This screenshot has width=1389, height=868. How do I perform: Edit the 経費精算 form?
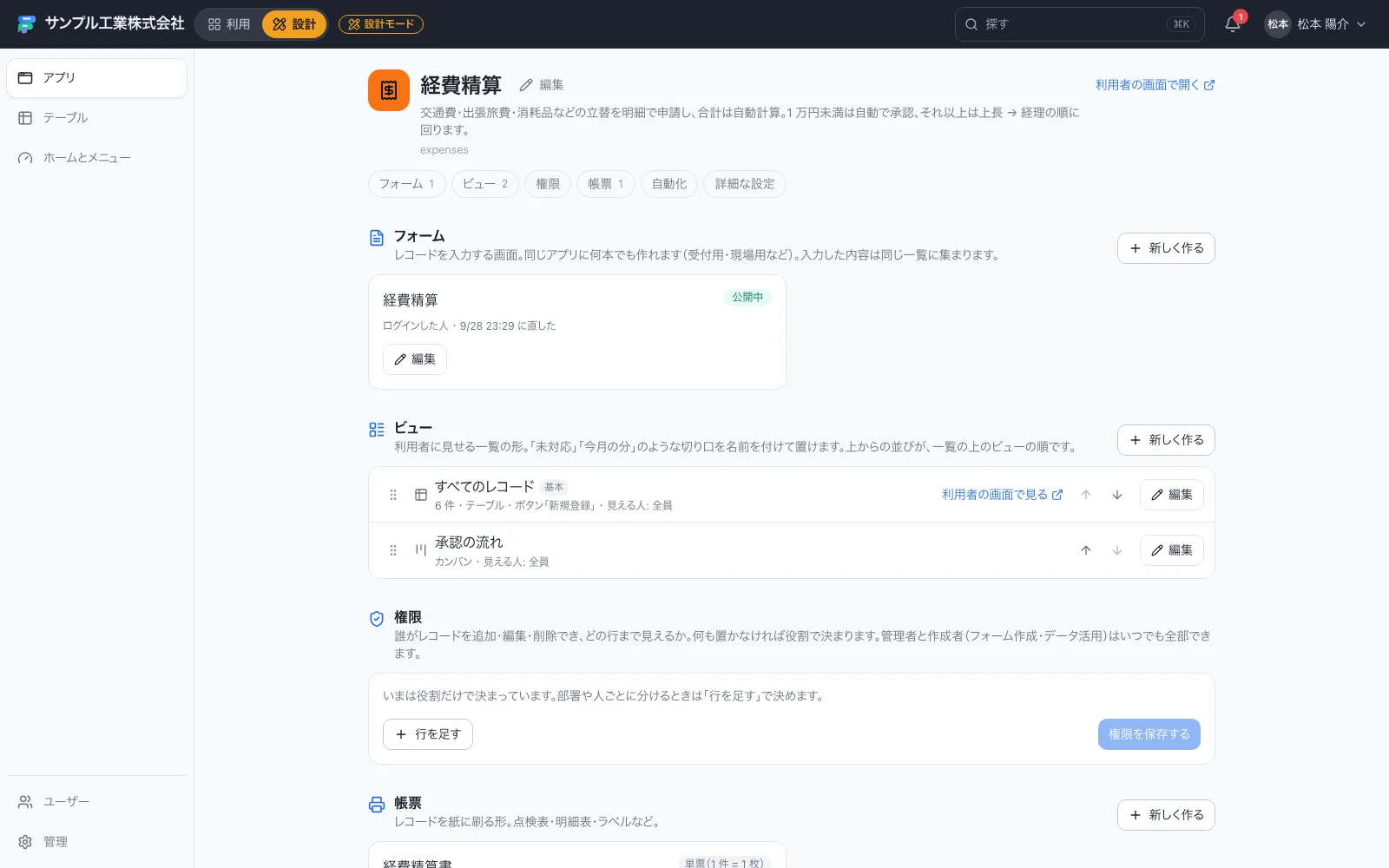[x=415, y=359]
